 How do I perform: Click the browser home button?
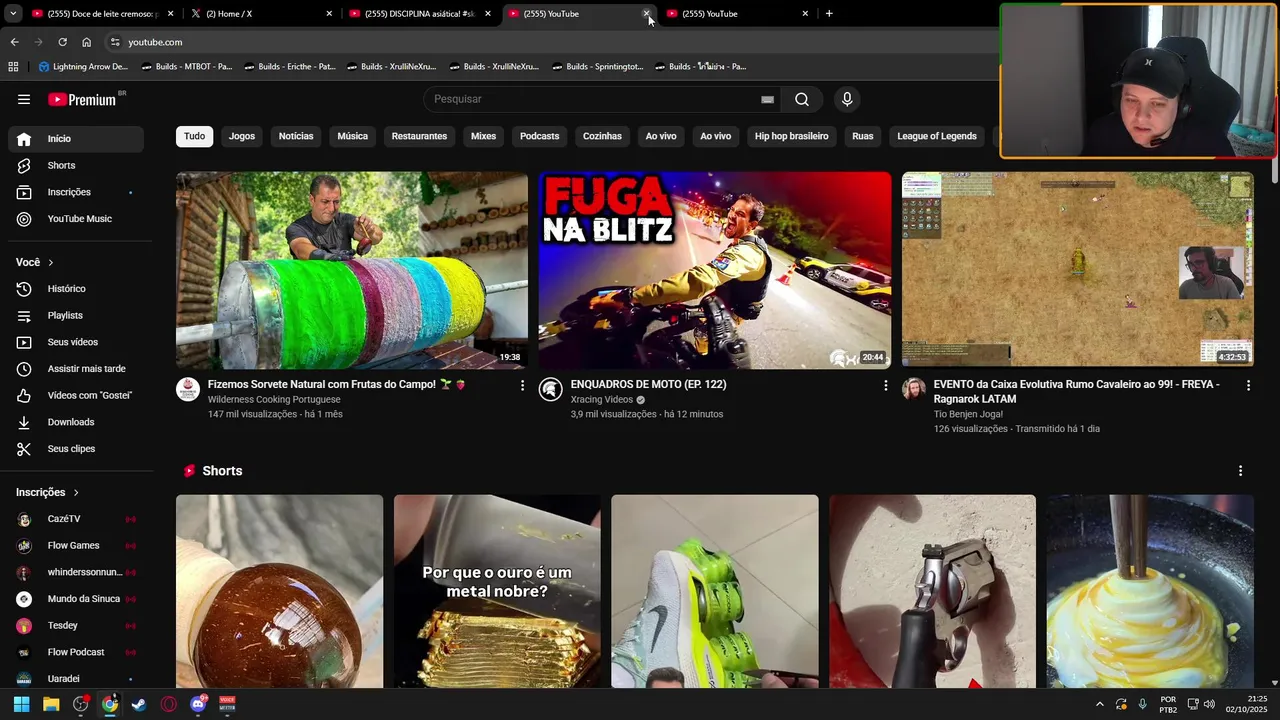[x=86, y=42]
